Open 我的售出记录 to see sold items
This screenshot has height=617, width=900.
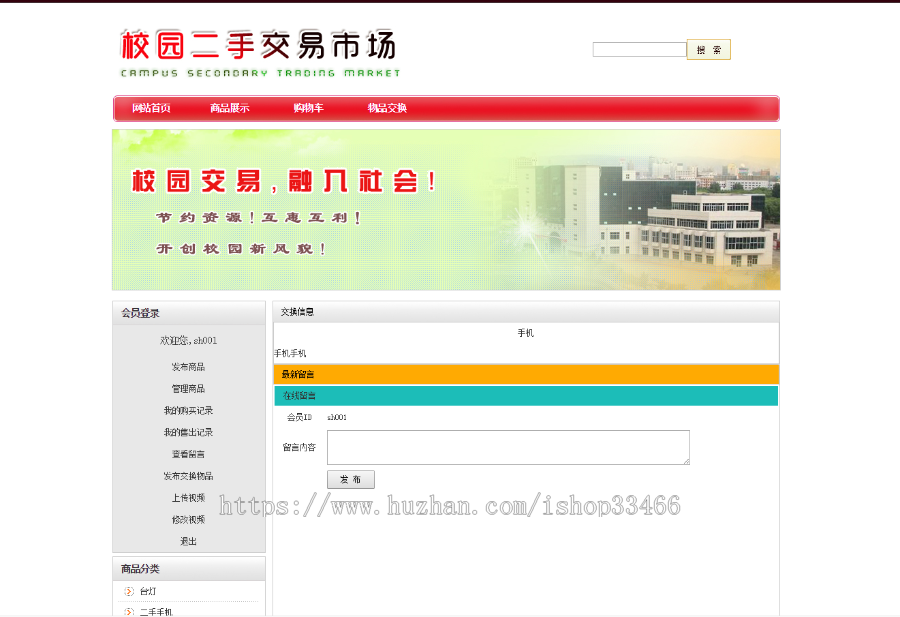[189, 432]
